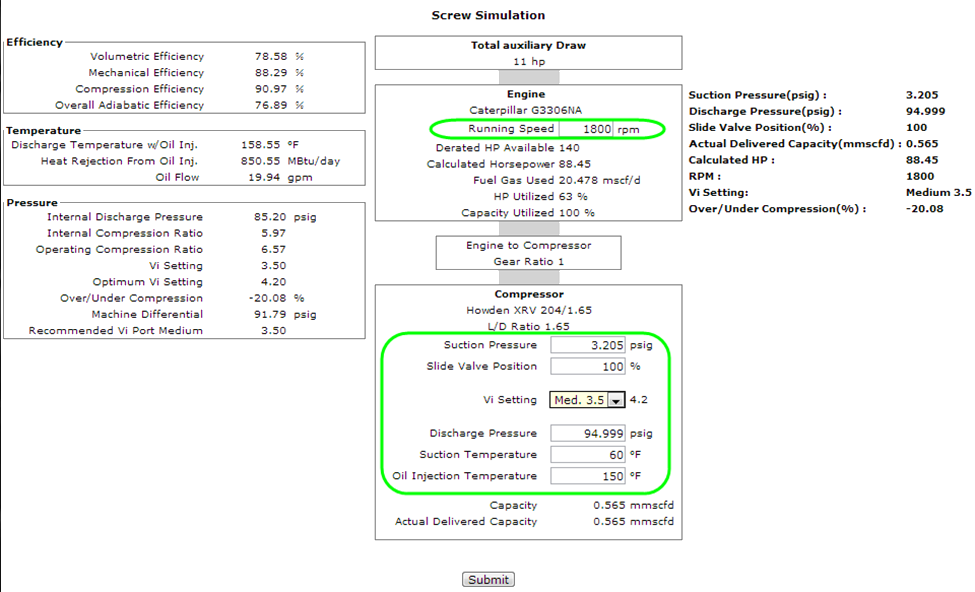
Task: Click the Oil Injection Temperature input field
Action: pos(588,476)
